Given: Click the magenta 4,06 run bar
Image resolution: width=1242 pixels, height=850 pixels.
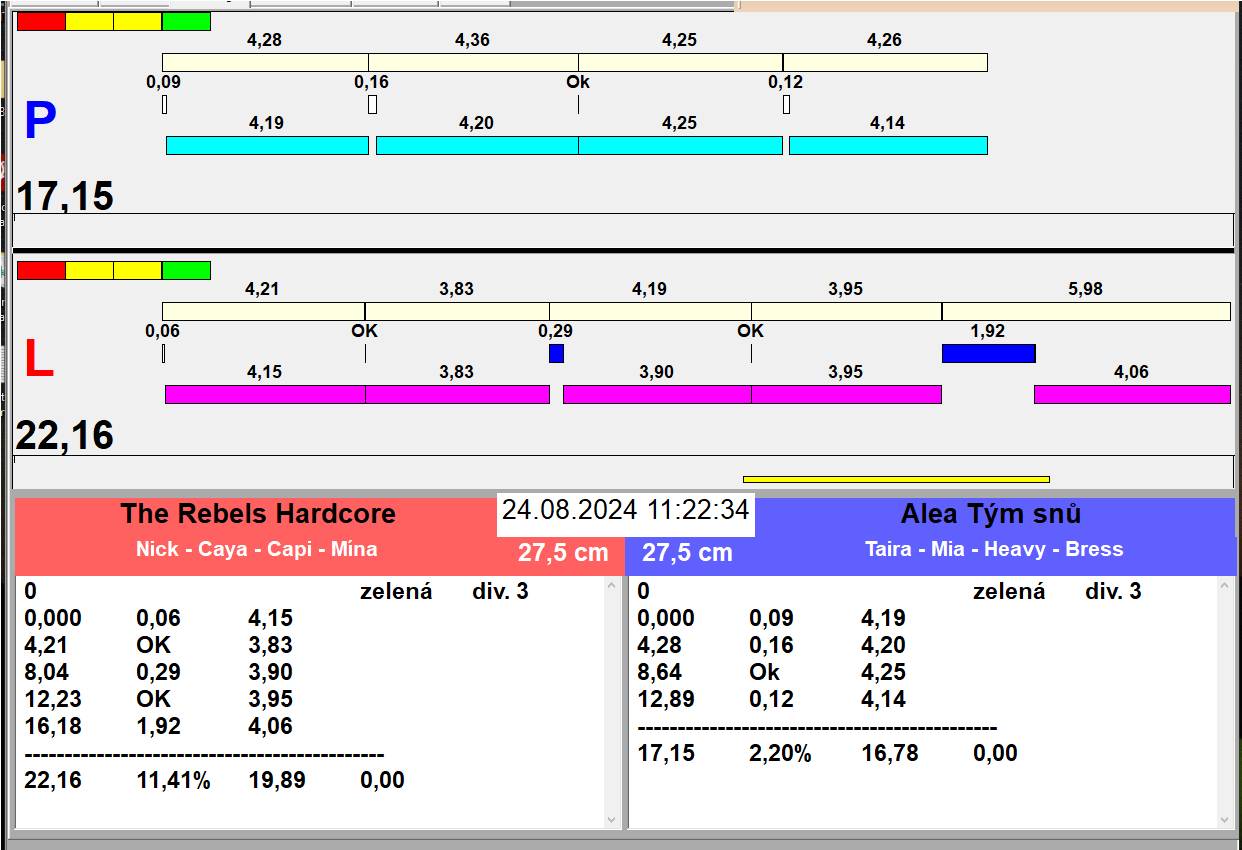Looking at the screenshot, I should pyautogui.click(x=1131, y=395).
